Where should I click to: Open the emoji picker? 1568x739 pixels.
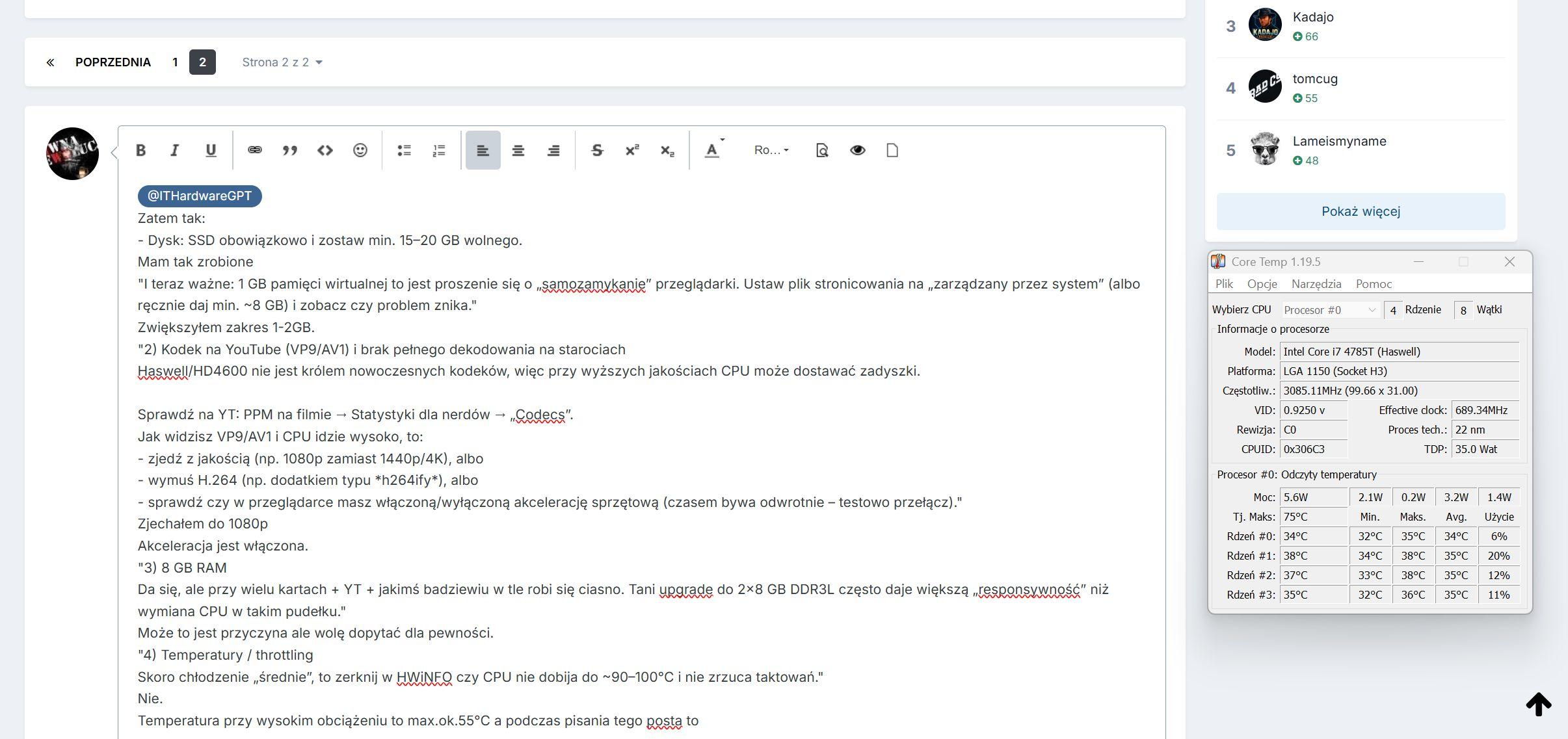pyautogui.click(x=360, y=150)
